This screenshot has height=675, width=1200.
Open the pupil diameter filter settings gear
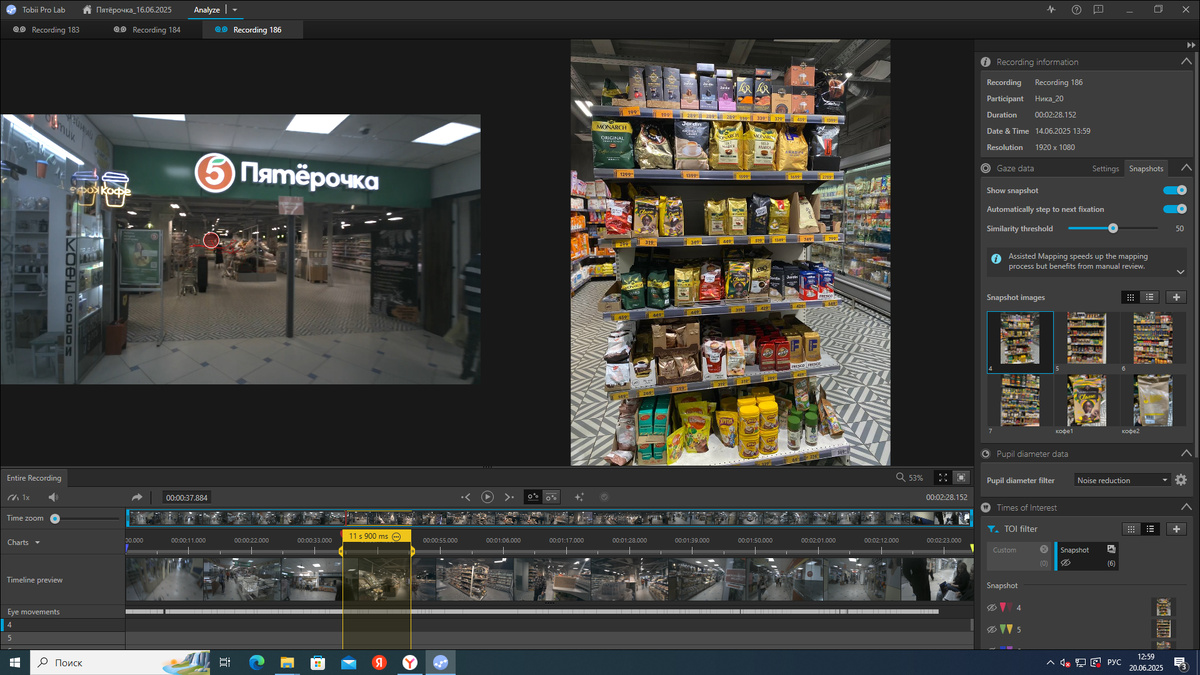1181,480
